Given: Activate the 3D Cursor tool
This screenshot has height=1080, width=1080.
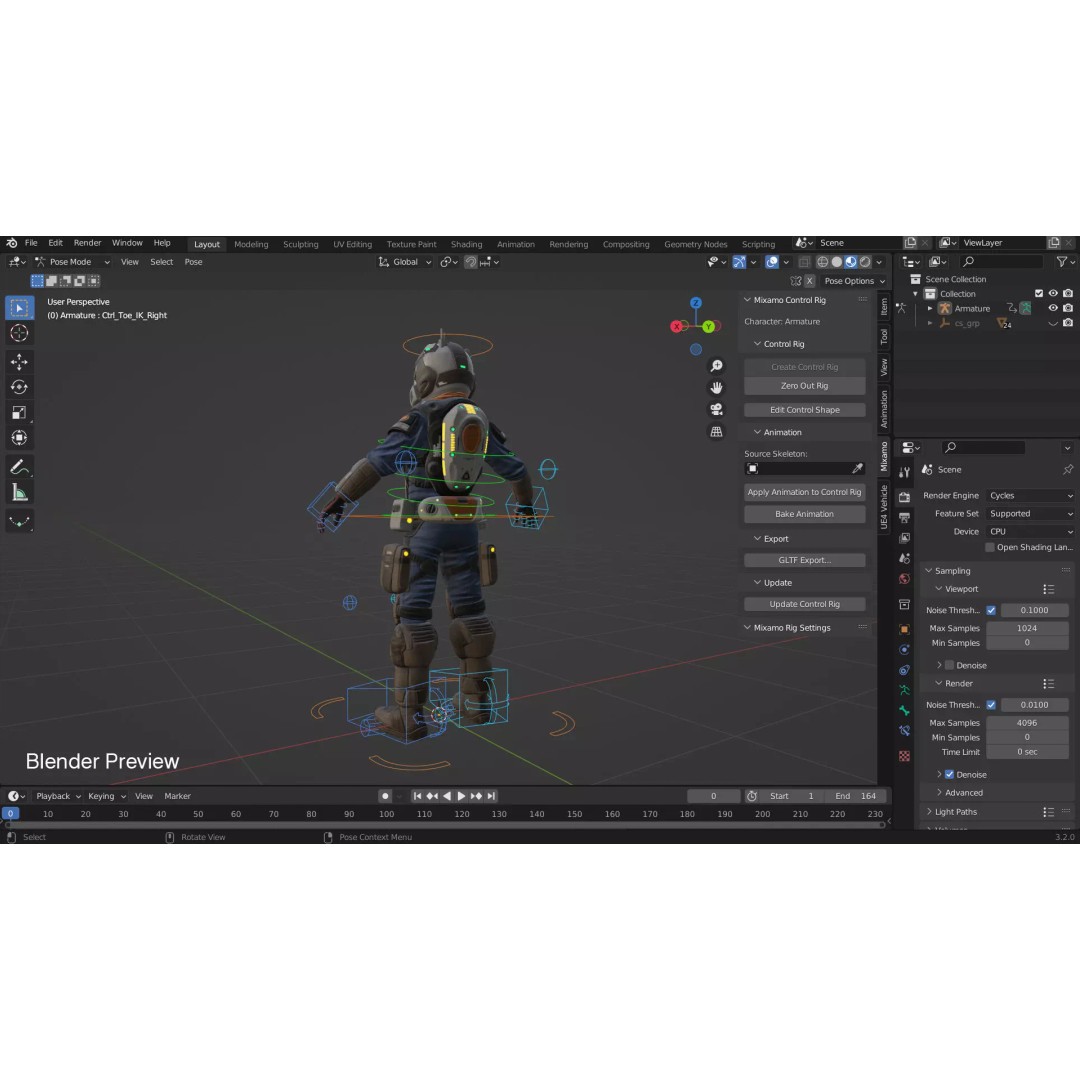Looking at the screenshot, I should point(19,333).
